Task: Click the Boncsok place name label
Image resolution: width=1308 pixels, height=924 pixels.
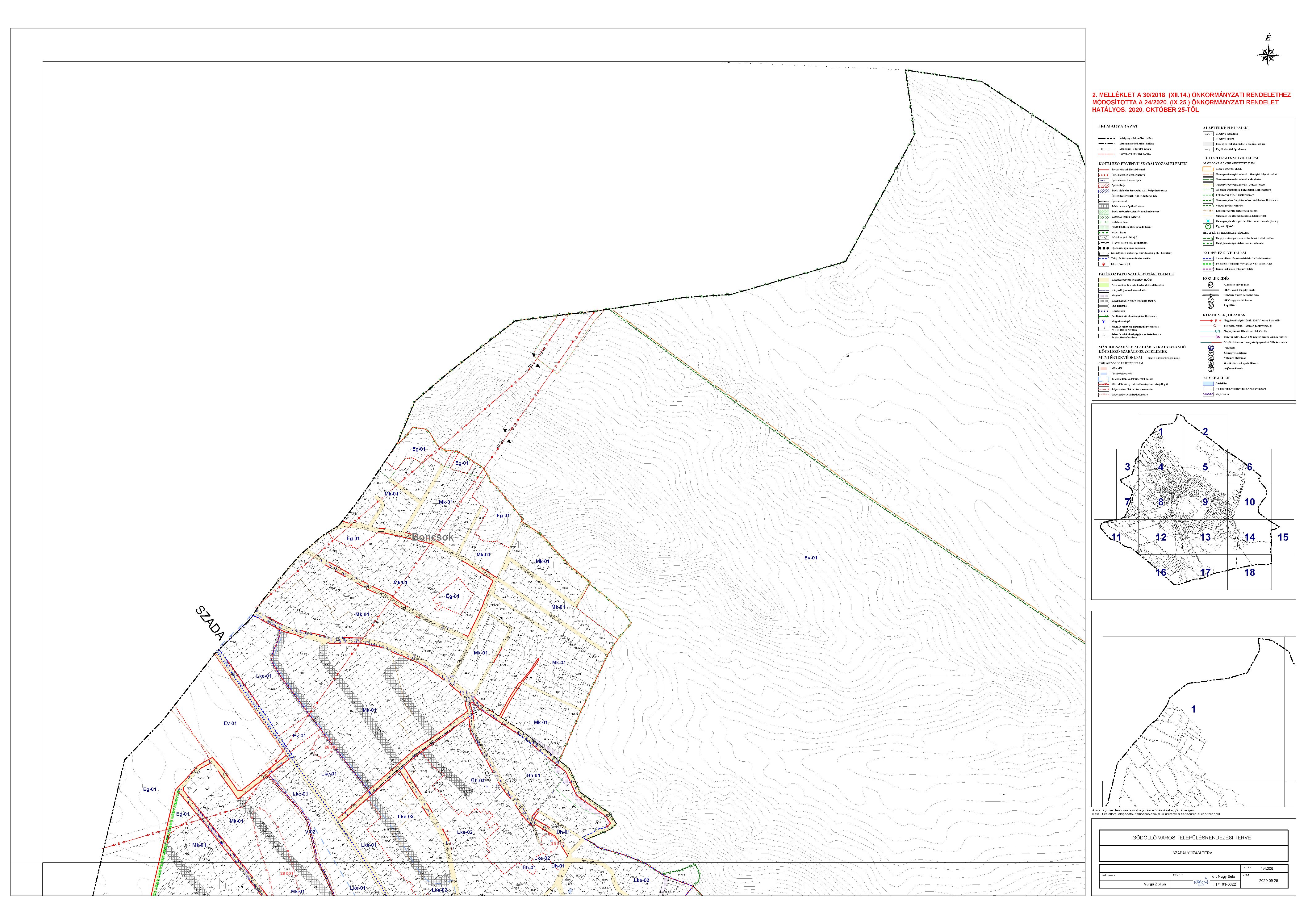Action: pyautogui.click(x=433, y=537)
